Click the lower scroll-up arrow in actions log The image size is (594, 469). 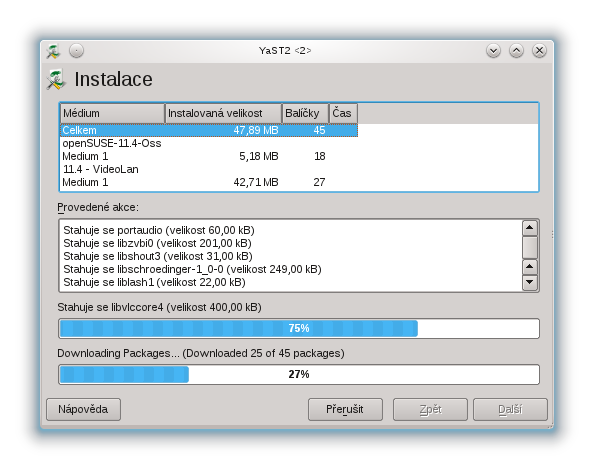[x=530, y=267]
